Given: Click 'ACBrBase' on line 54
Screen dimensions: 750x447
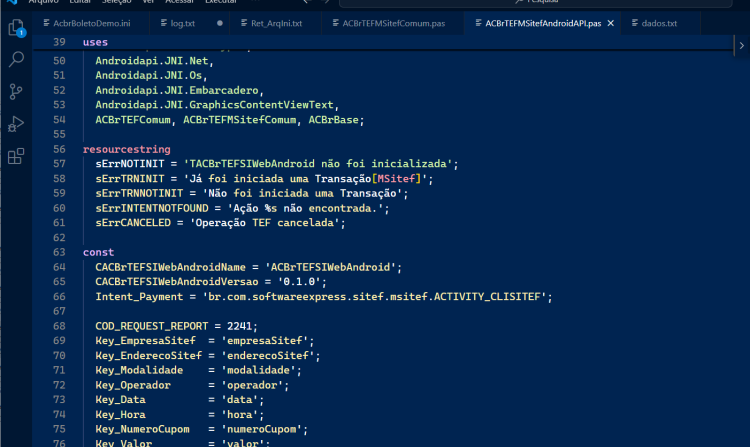Looking at the screenshot, I should [333, 120].
